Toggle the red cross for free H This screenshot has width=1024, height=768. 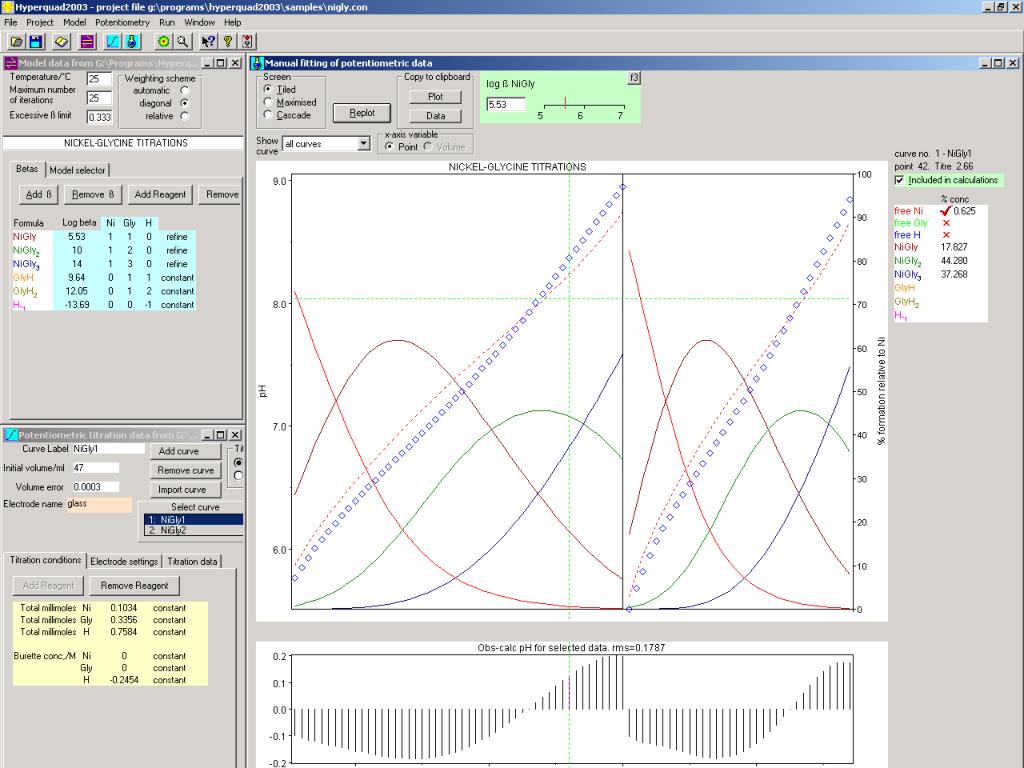pyautogui.click(x=946, y=235)
